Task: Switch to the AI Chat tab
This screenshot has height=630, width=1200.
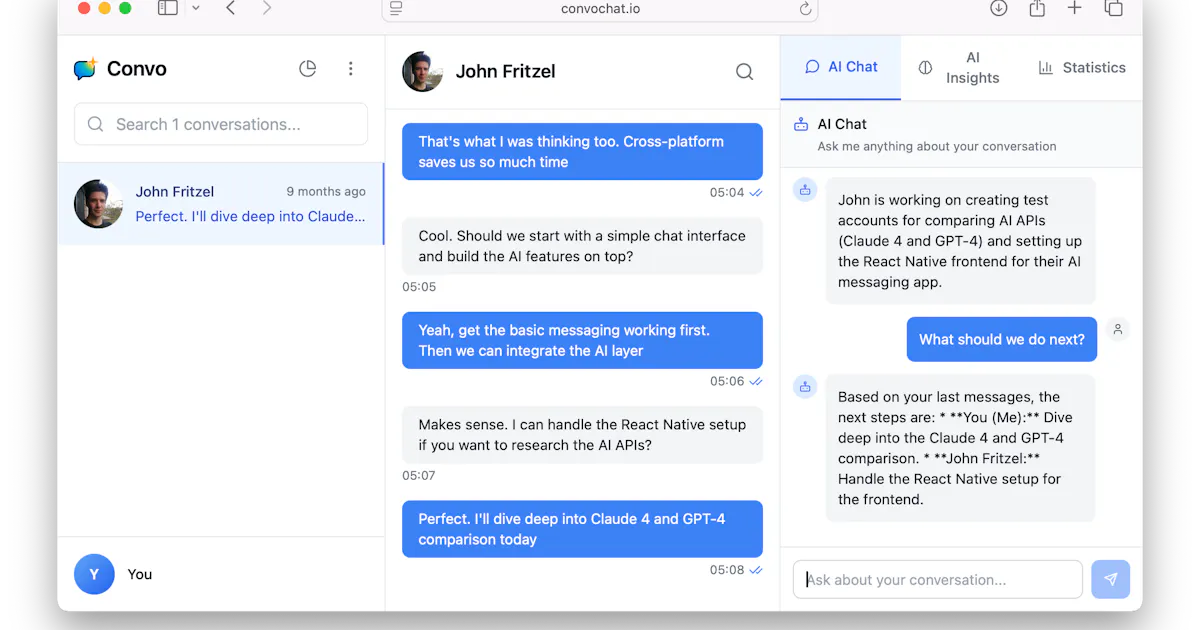Action: [x=841, y=67]
